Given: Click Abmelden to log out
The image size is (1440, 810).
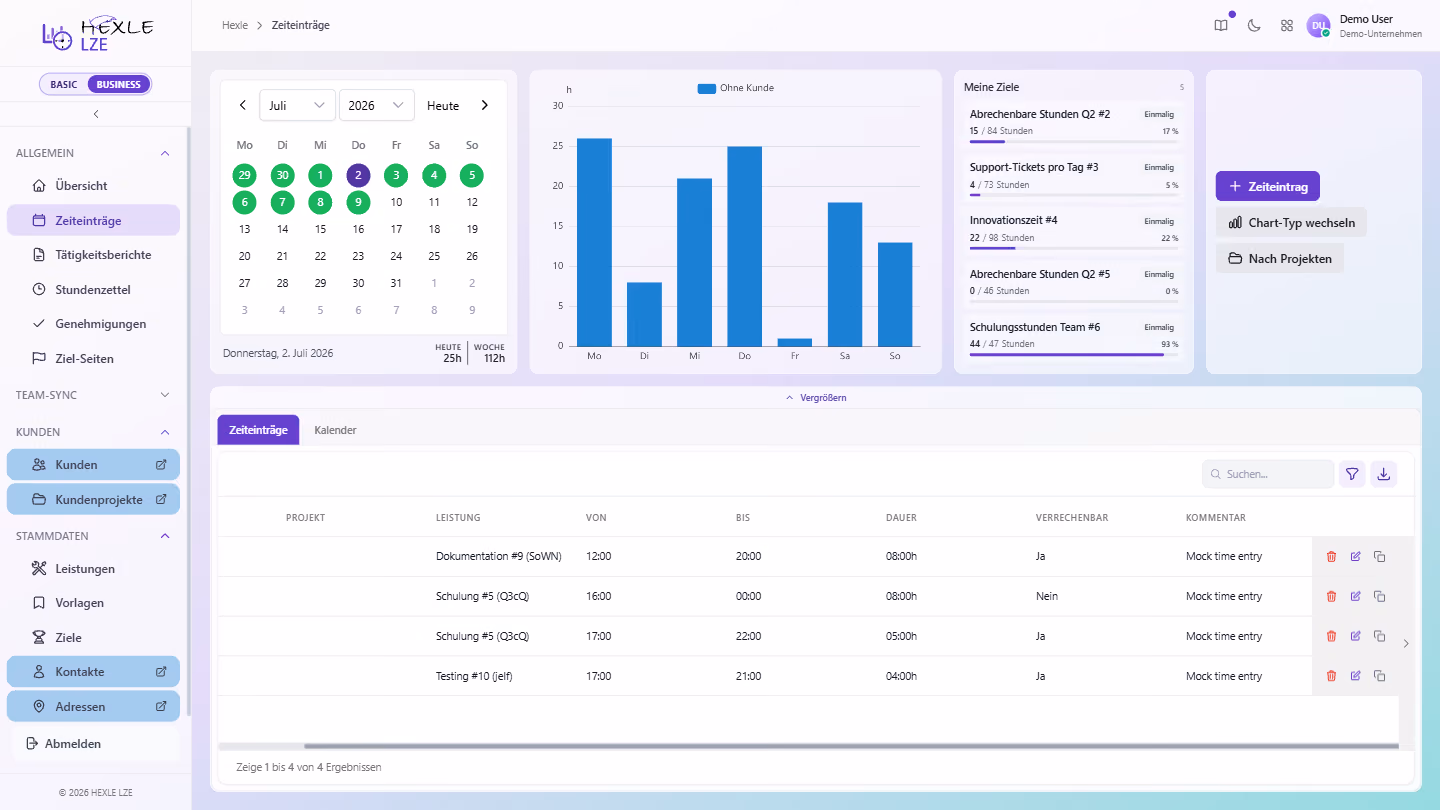Looking at the screenshot, I should [x=96, y=744].
